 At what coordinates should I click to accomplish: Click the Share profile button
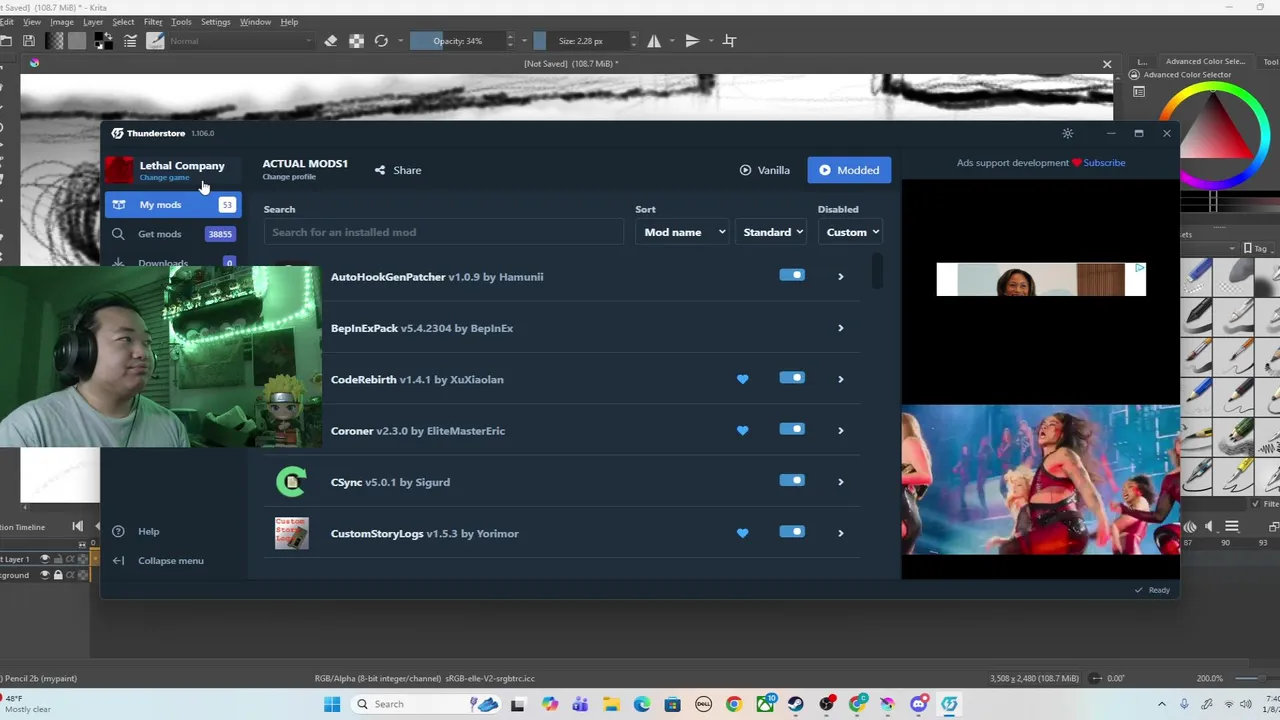(x=398, y=170)
